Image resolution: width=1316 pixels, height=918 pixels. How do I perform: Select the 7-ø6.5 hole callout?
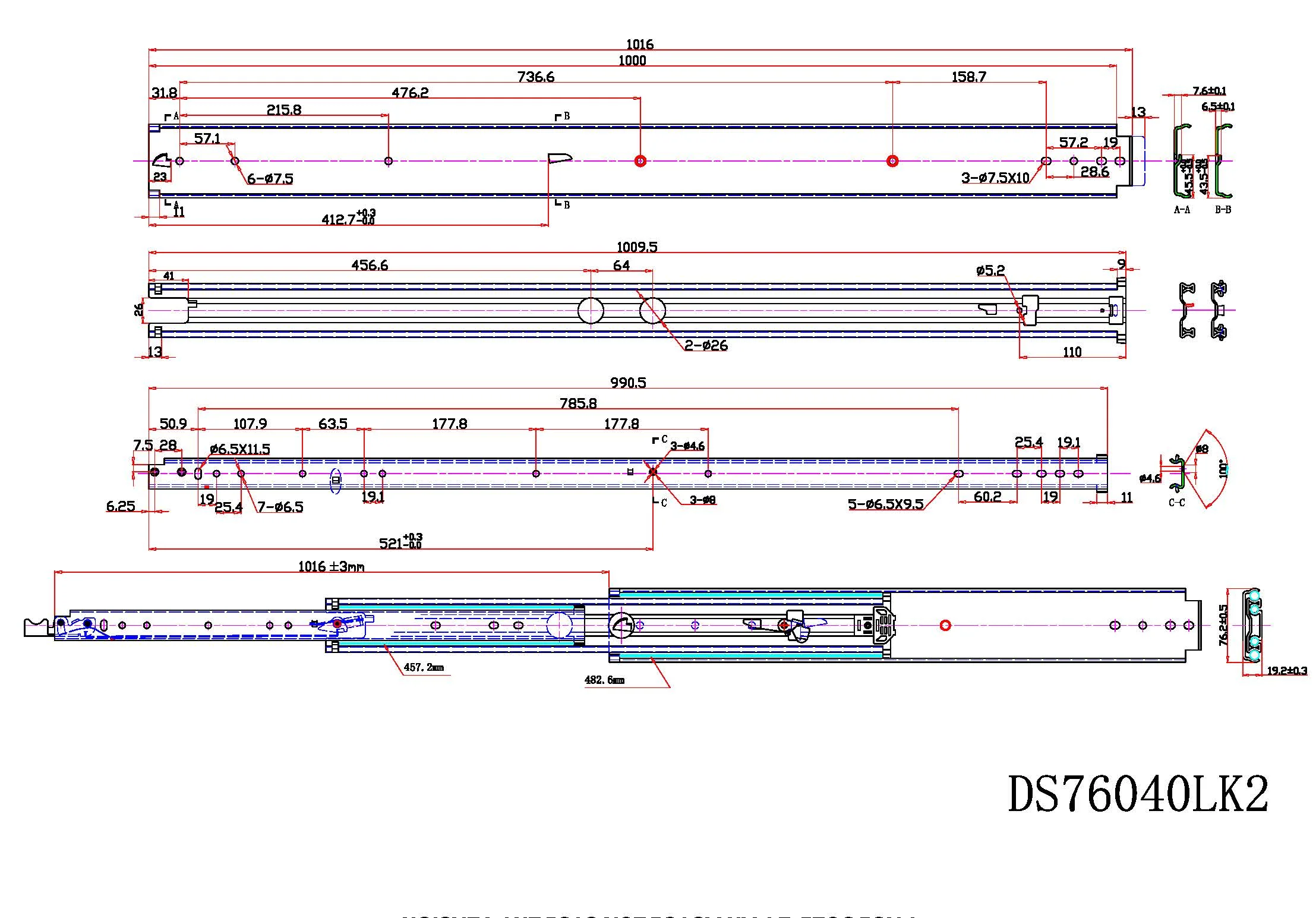[280, 507]
